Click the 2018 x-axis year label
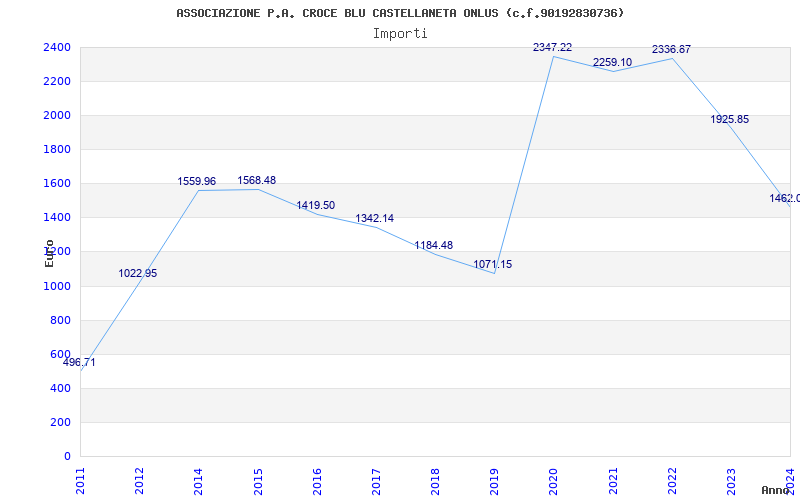The height and width of the screenshot is (500, 800). pyautogui.click(x=436, y=481)
